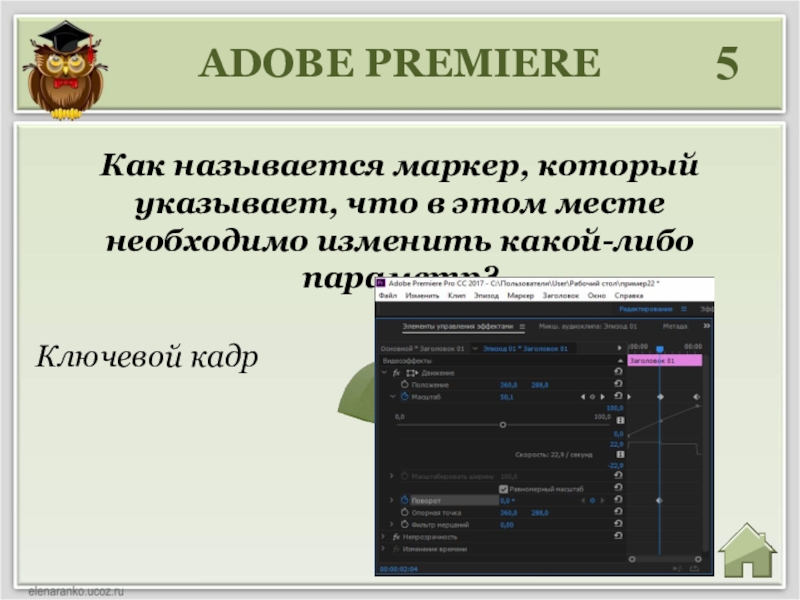
Task: Toggle animation stopwatch for Масштаб
Action: click(x=405, y=396)
